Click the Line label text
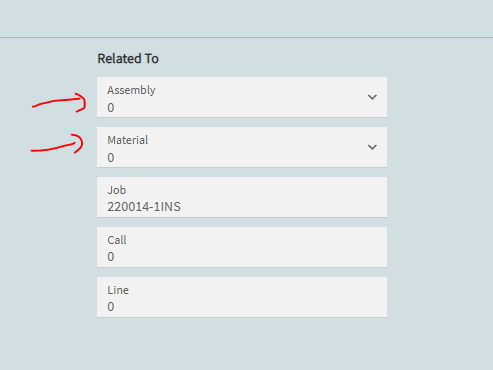 [x=118, y=290]
